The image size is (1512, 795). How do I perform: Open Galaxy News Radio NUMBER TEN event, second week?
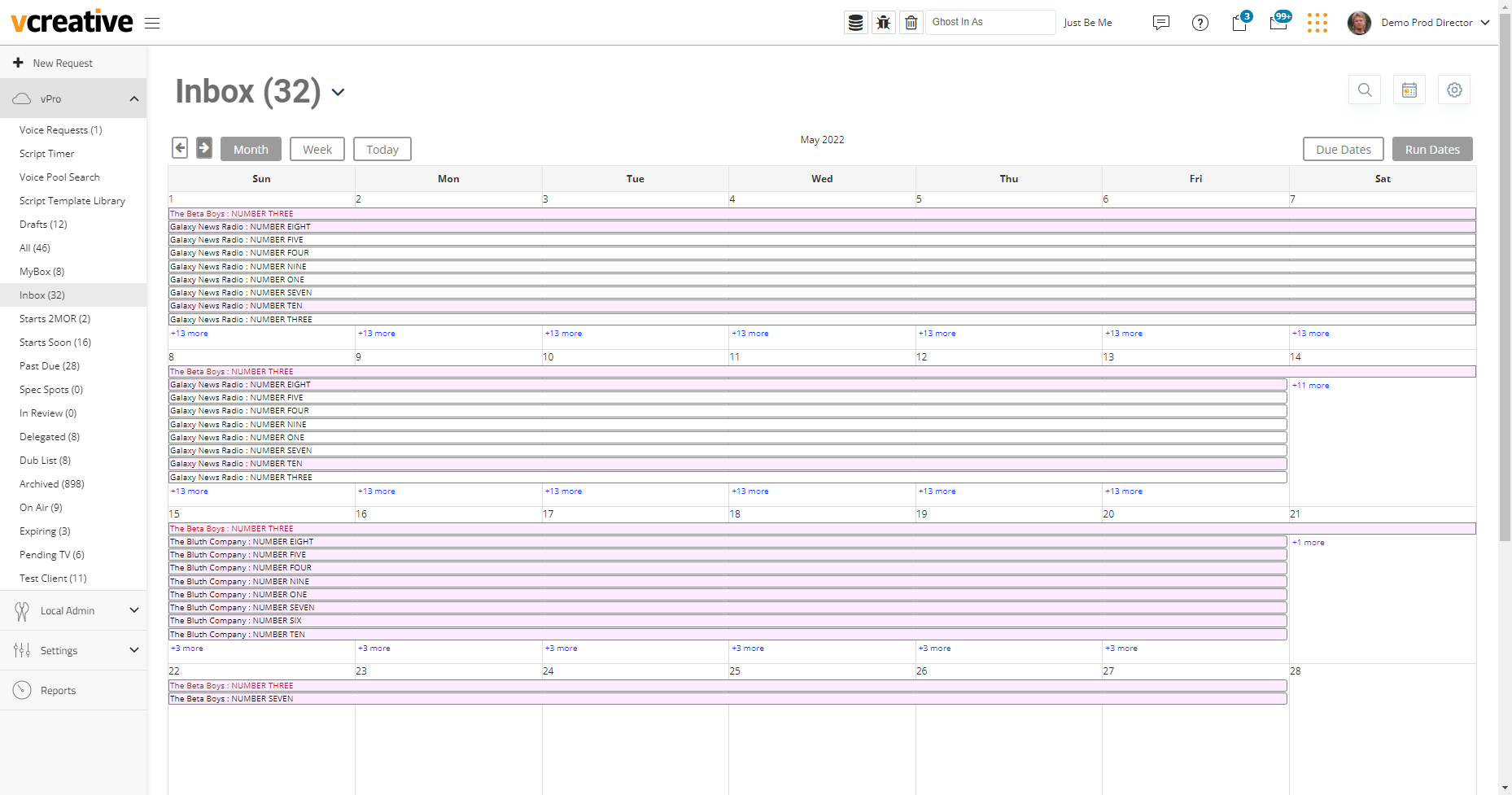point(728,464)
